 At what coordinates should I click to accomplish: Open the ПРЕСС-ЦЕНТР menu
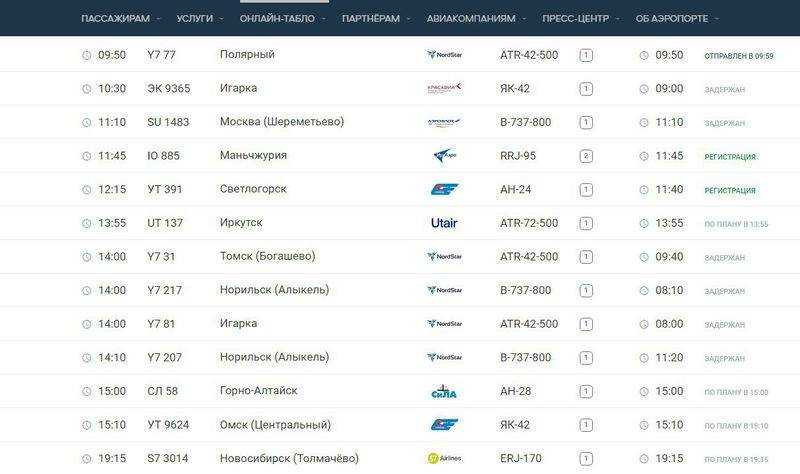(581, 18)
